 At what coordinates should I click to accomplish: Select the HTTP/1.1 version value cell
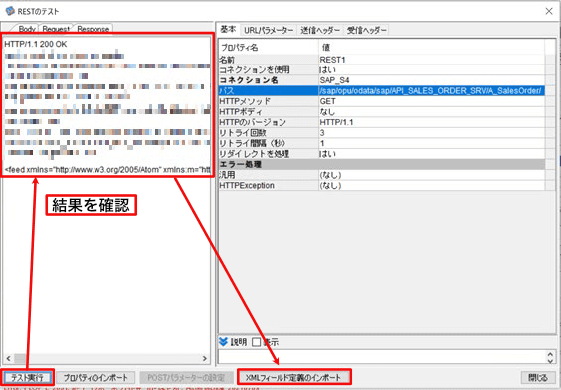point(431,122)
